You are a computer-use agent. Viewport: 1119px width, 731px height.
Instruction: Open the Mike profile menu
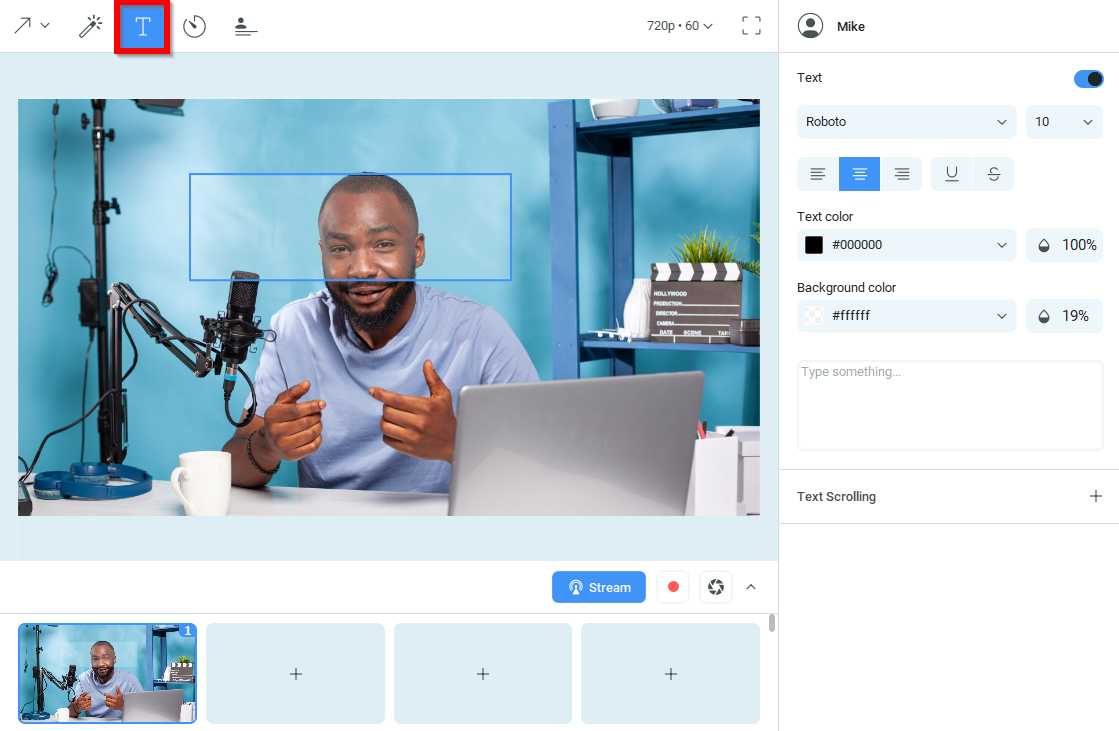pos(831,26)
